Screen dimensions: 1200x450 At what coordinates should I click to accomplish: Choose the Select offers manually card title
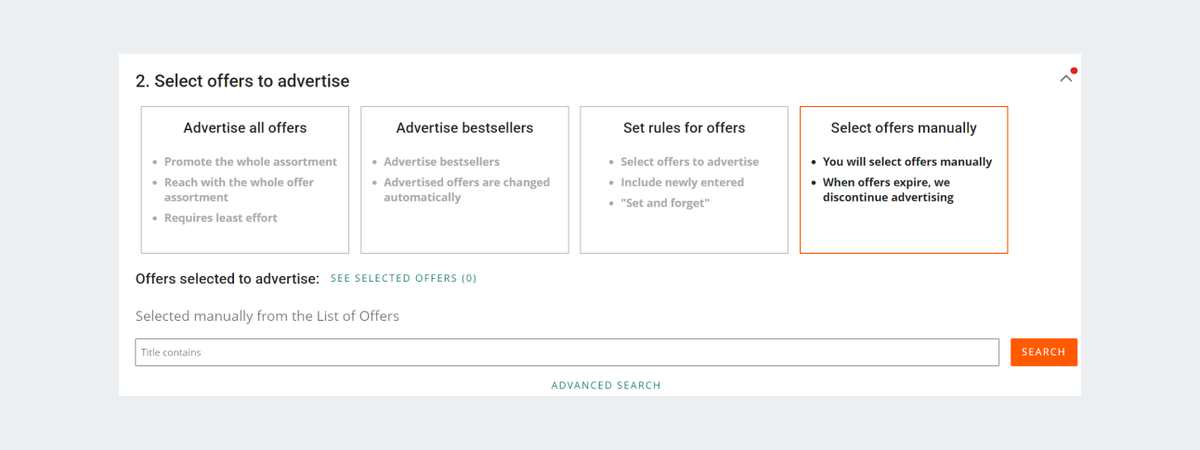click(904, 128)
